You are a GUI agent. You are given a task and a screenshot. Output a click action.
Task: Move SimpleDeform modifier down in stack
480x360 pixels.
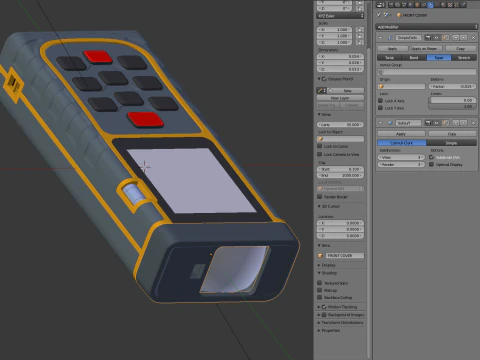point(463,37)
